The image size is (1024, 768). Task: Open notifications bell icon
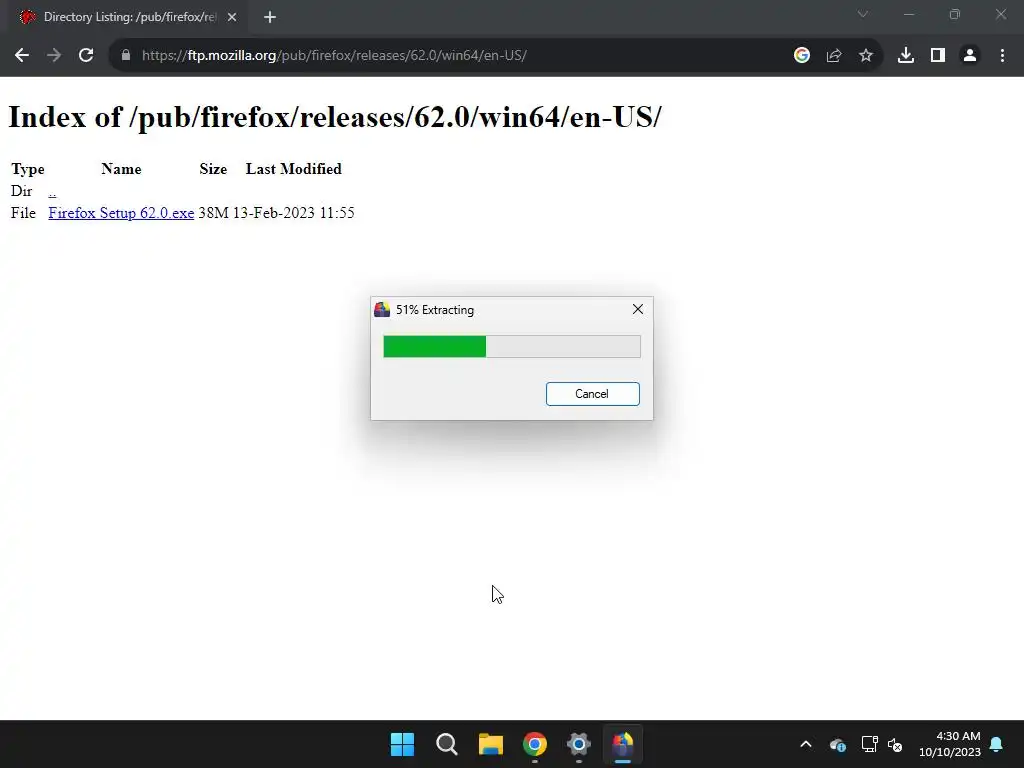coord(997,744)
